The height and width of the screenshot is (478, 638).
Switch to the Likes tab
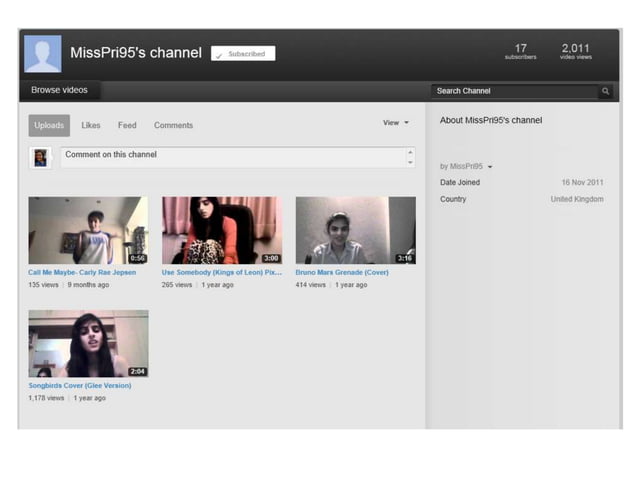click(91, 126)
